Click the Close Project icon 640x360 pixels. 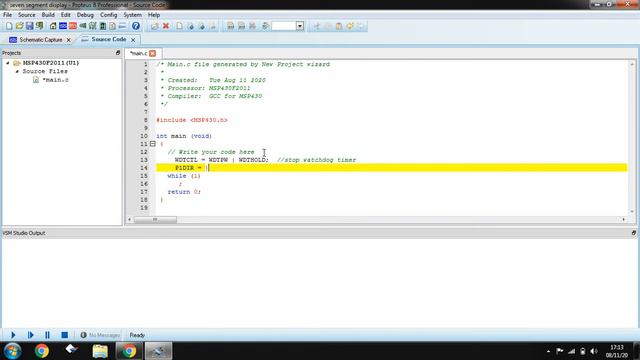pyautogui.click(x=40, y=26)
